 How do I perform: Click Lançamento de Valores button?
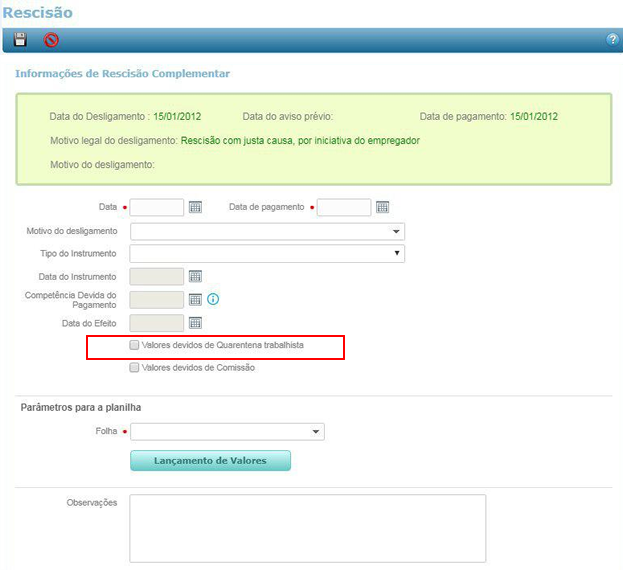(x=210, y=460)
